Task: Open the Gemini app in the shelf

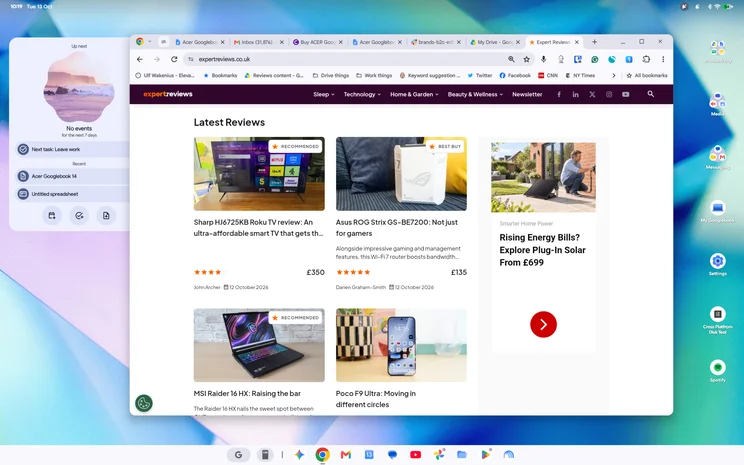Action: (x=299, y=455)
